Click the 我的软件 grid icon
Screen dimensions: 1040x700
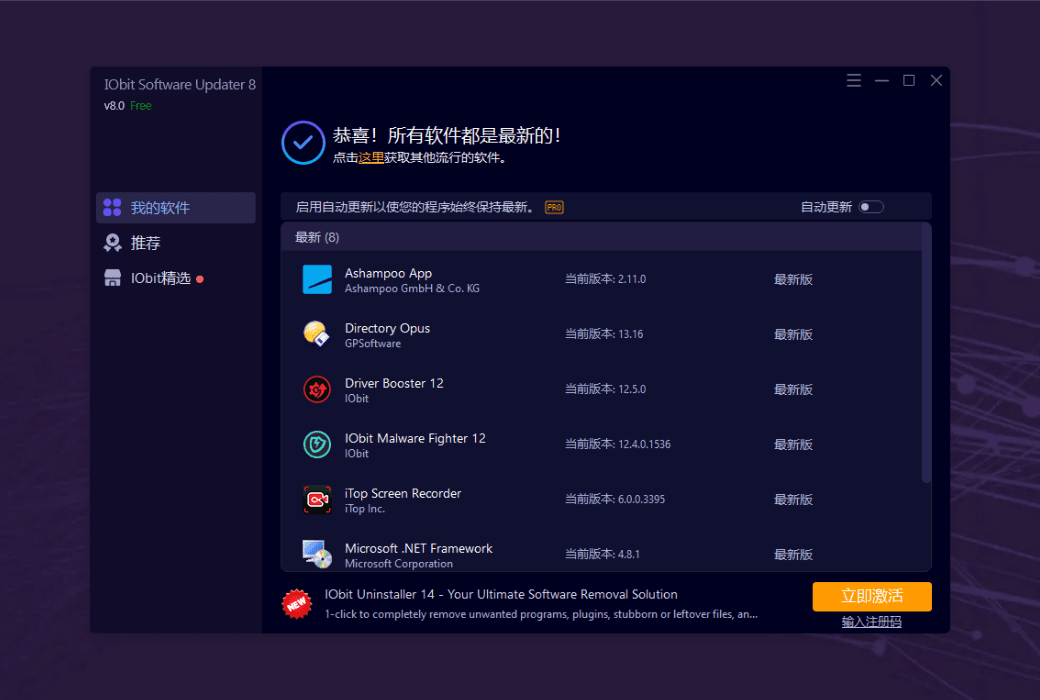click(112, 208)
